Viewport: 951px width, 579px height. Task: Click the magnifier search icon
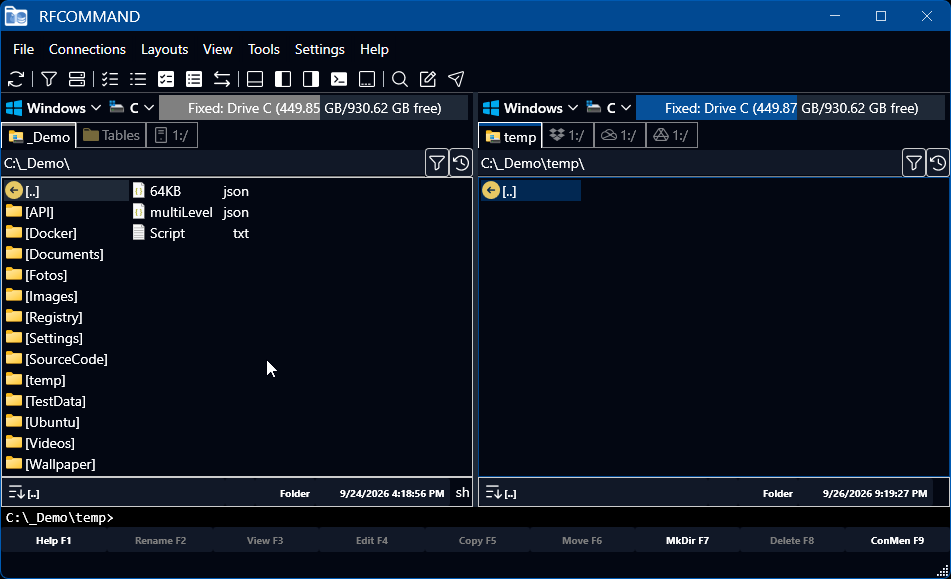pyautogui.click(x=400, y=79)
